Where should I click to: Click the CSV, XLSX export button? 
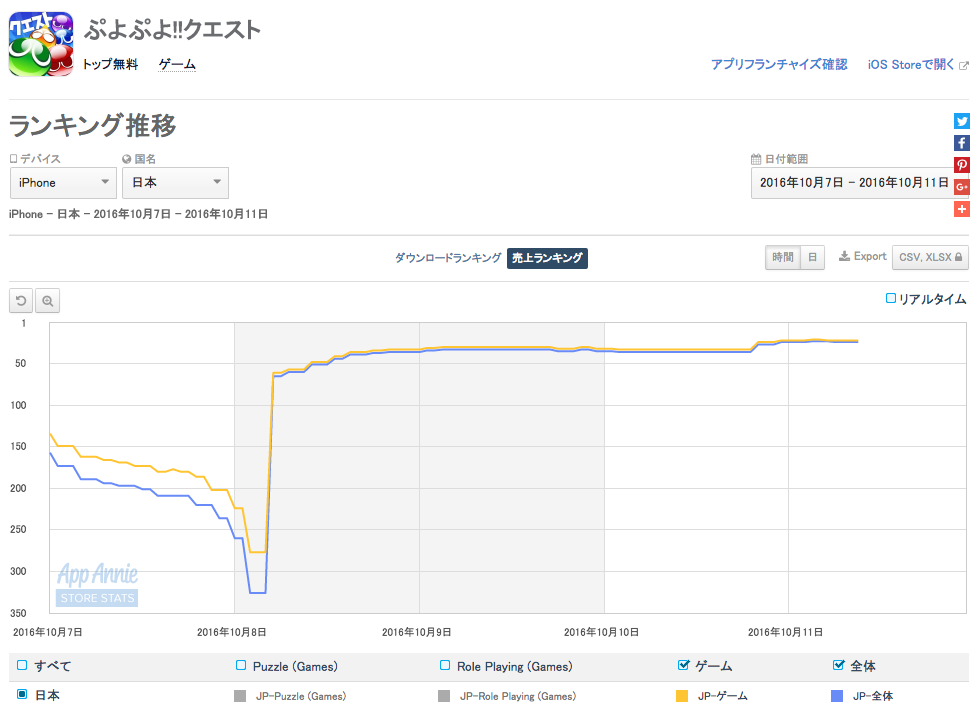[x=930, y=257]
